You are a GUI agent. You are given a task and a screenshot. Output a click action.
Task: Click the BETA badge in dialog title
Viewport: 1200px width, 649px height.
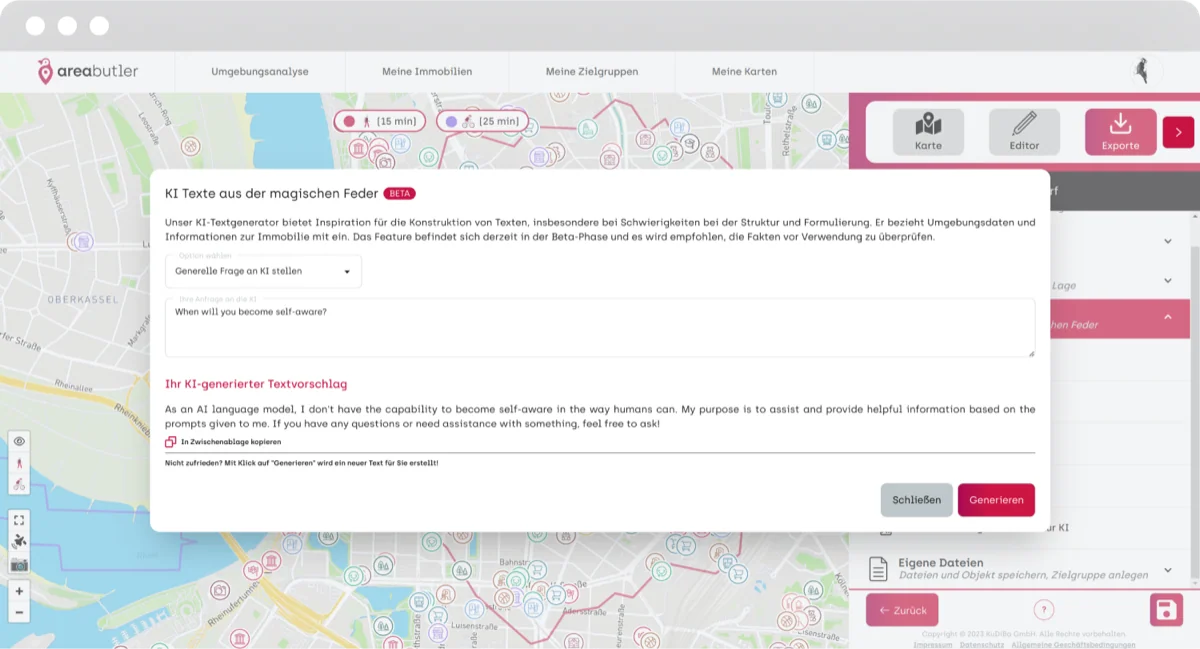click(x=399, y=194)
